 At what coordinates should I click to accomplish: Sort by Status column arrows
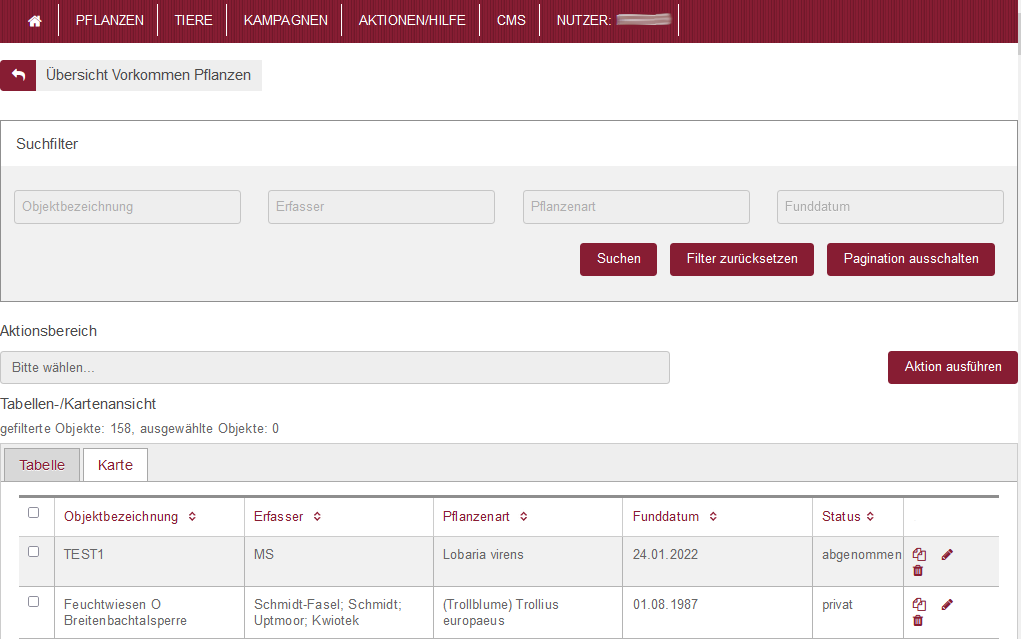point(870,517)
